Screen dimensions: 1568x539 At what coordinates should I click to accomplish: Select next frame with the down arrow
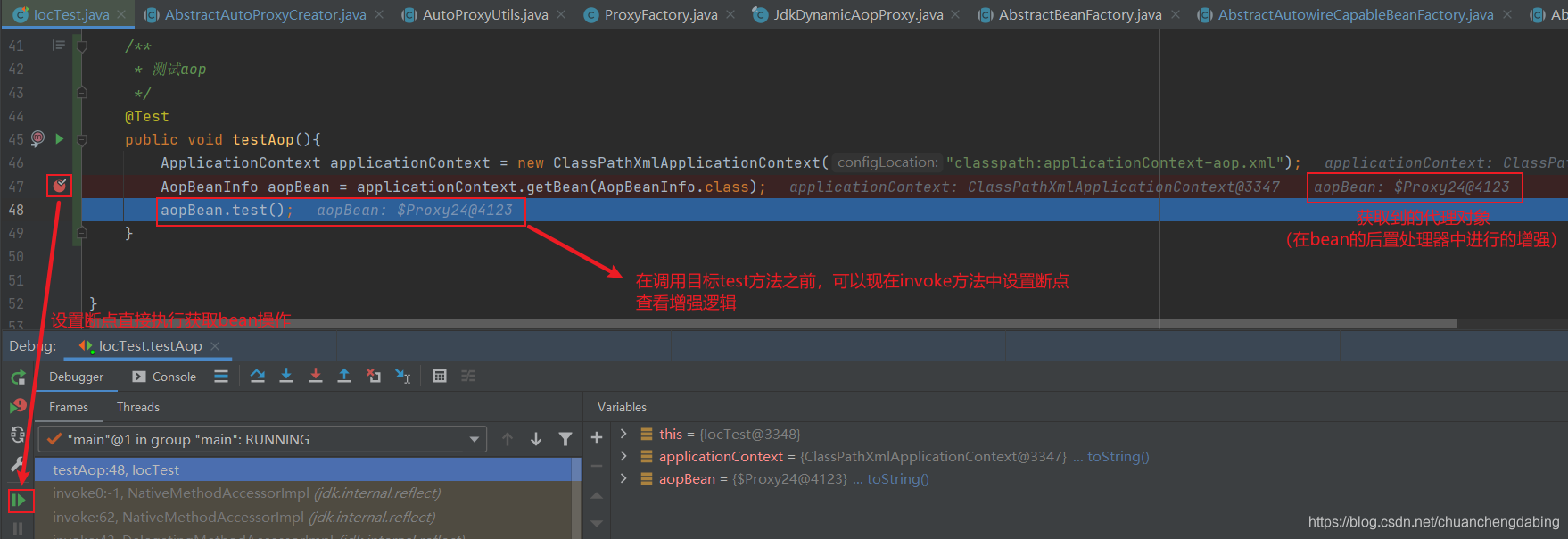[x=536, y=439]
